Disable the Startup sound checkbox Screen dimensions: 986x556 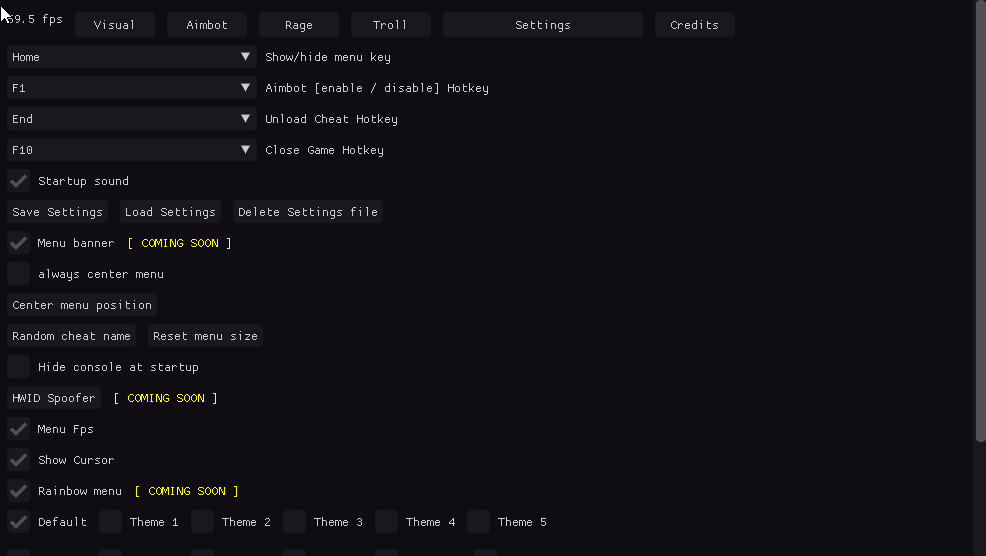click(x=18, y=181)
